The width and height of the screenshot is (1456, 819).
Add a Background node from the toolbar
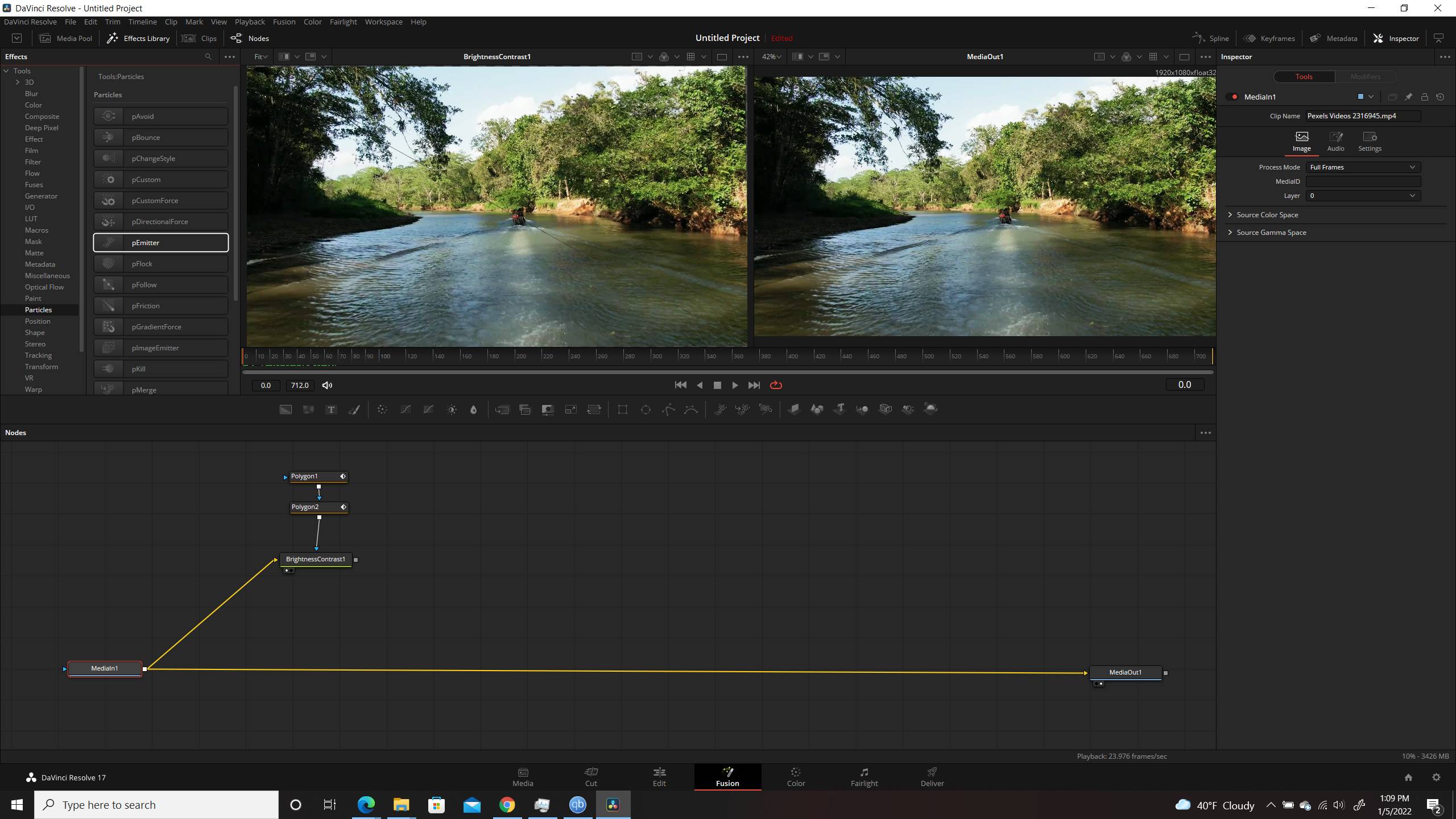click(x=286, y=409)
